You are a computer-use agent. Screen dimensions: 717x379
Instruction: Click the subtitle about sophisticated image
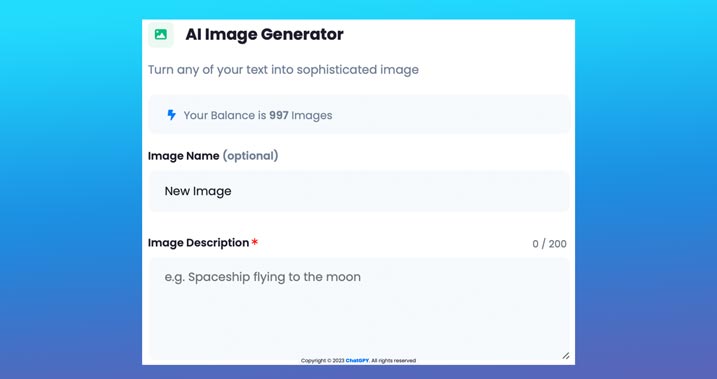pos(283,70)
